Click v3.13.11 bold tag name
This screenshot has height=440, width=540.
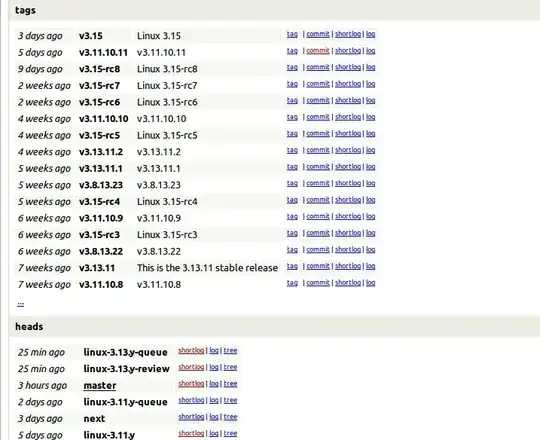(x=97, y=268)
